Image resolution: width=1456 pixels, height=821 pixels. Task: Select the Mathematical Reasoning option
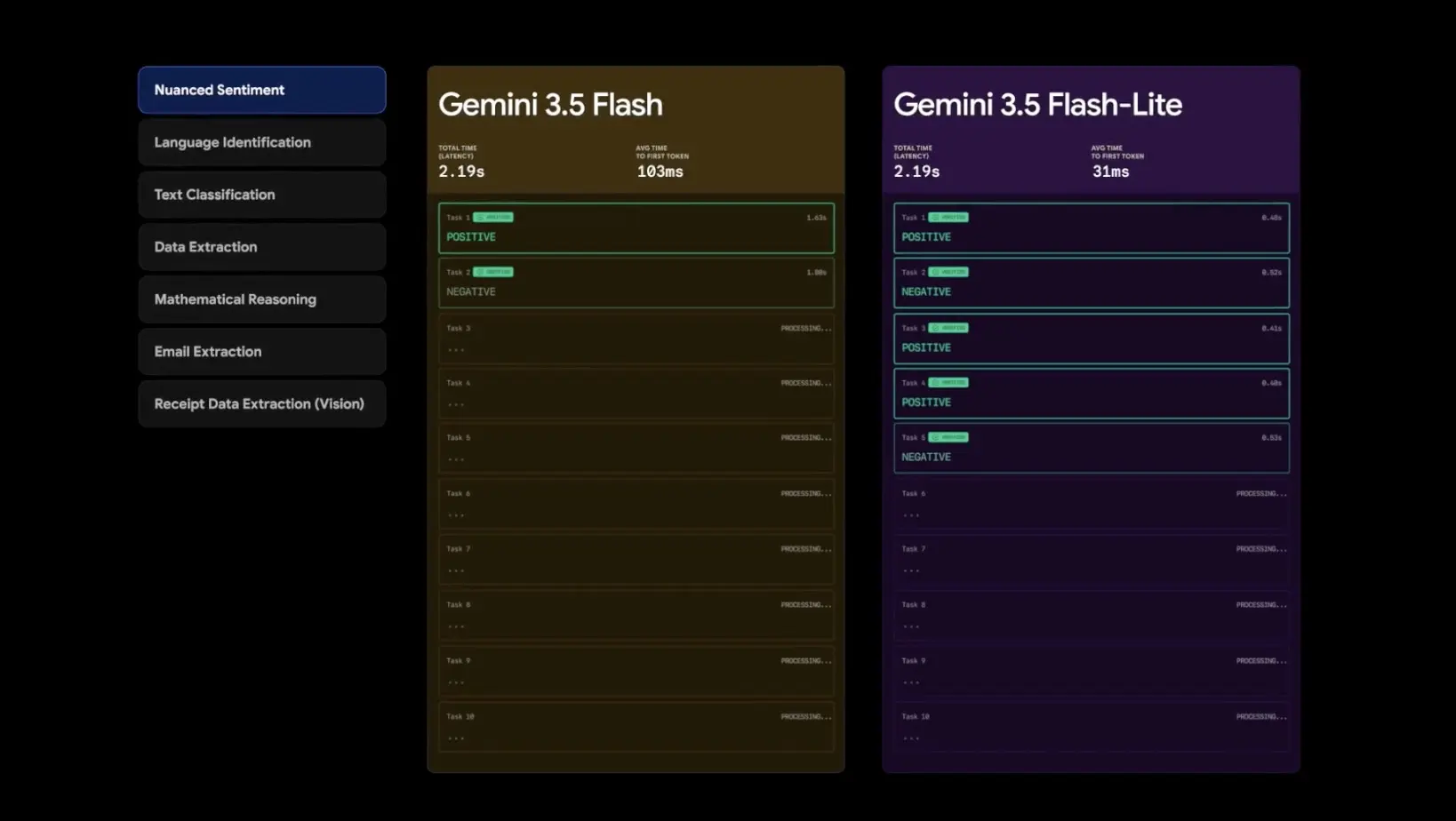(262, 299)
